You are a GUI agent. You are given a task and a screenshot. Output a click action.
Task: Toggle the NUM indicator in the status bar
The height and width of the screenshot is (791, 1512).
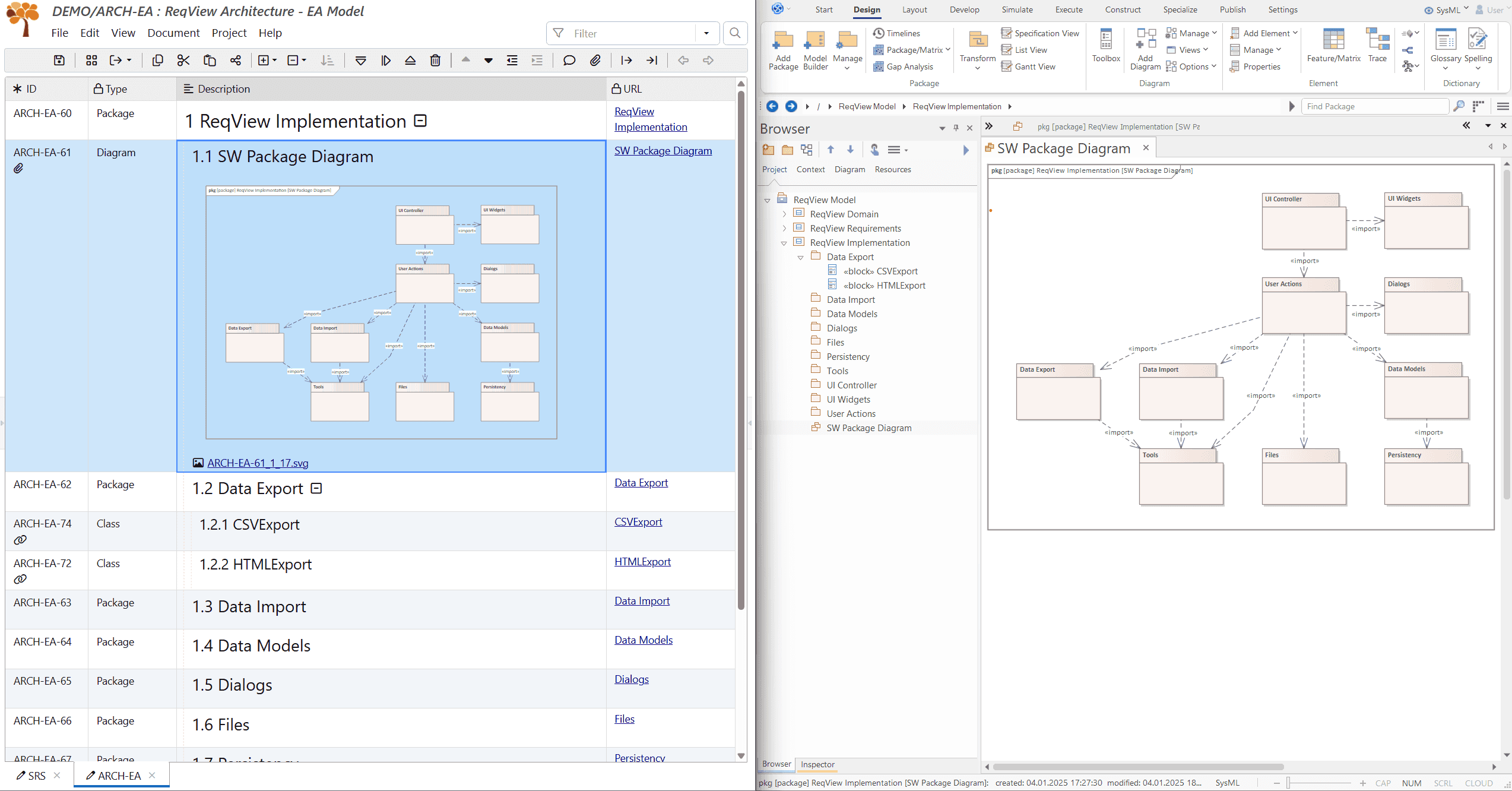click(x=1412, y=783)
